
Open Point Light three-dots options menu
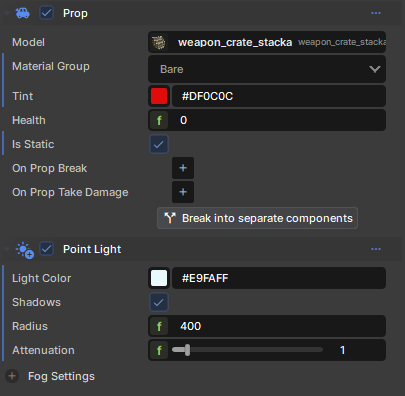pyautogui.click(x=376, y=249)
